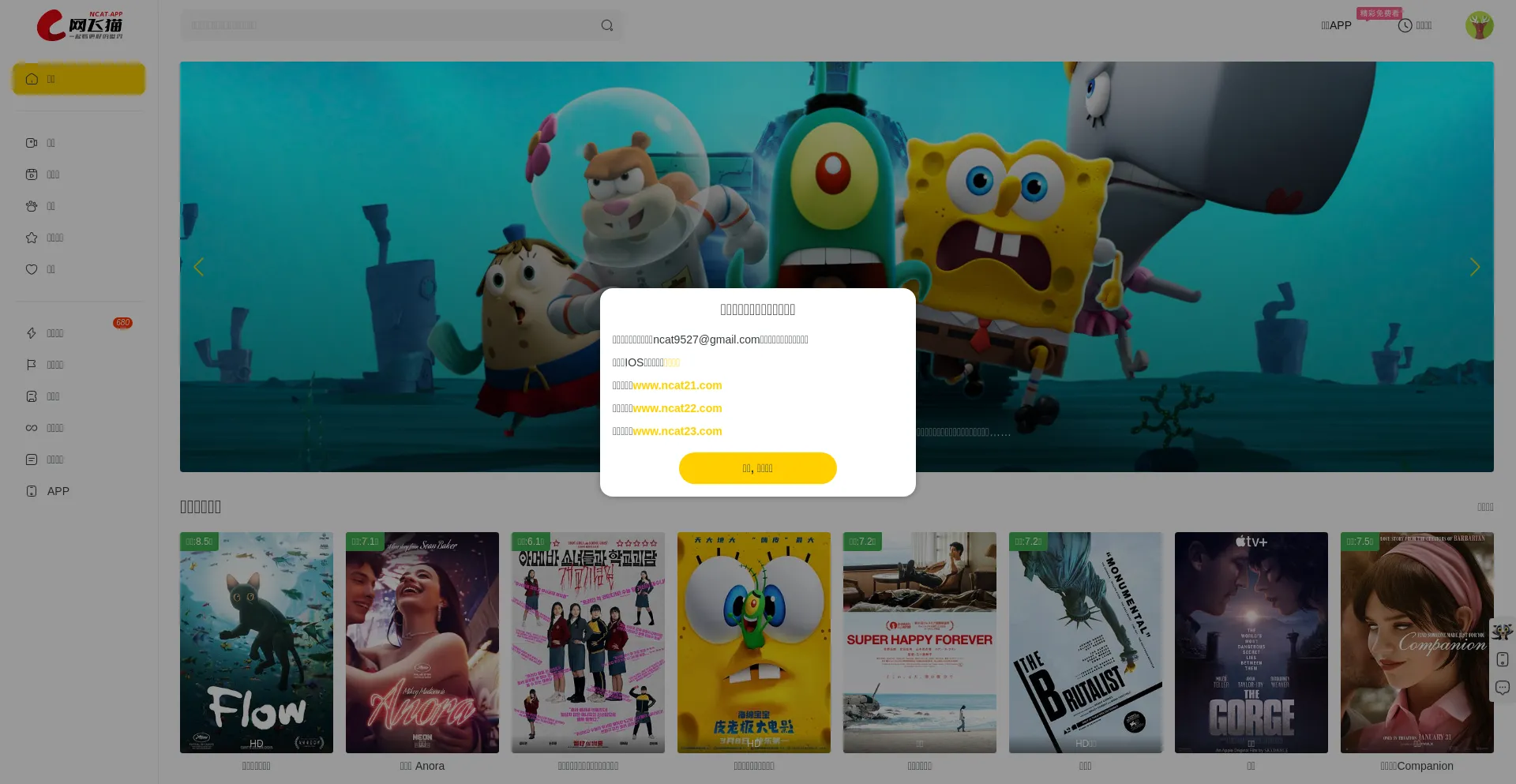Viewport: 1516px width, 784px height.
Task: Open the Companion movie poster
Action: pos(1417,643)
